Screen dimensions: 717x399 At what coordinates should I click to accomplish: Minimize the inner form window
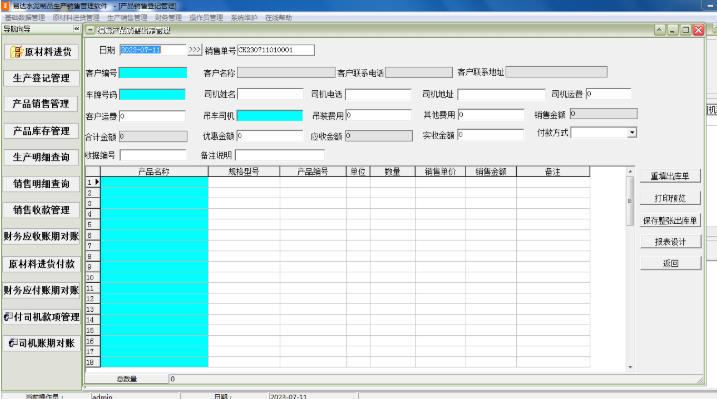672,30
